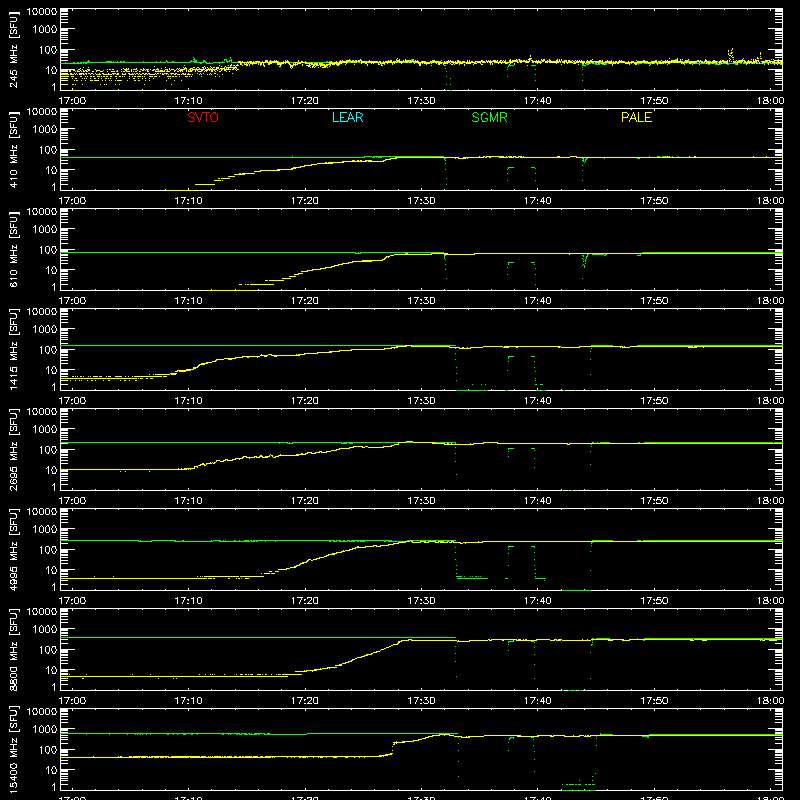Click 17:30 time label of 2695 MHz plot
Screen dimensions: 800x800
pyautogui.click(x=421, y=501)
